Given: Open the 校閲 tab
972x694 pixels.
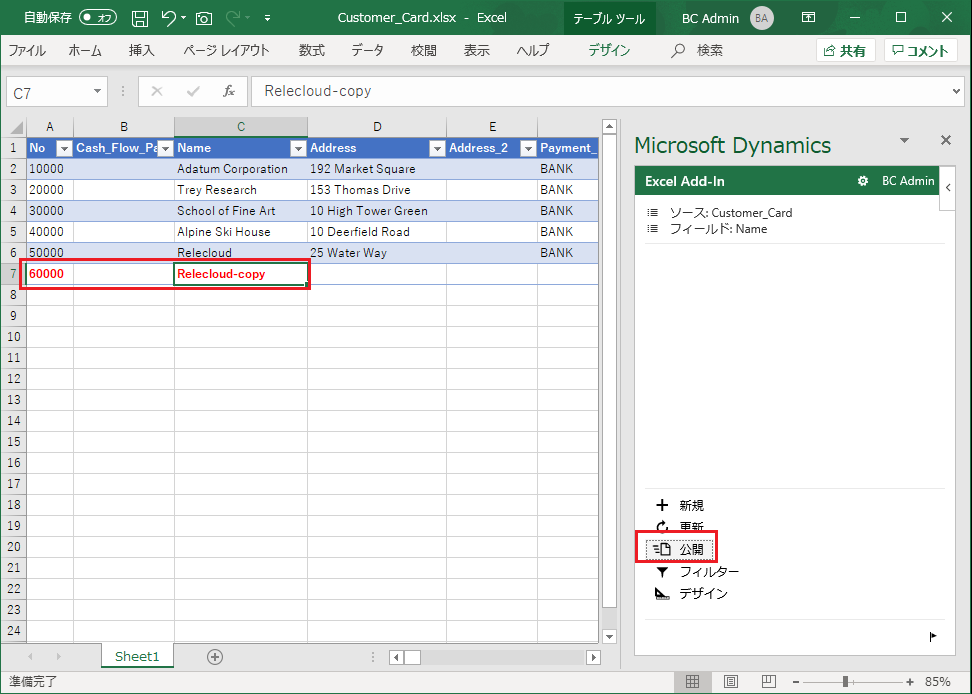Looking at the screenshot, I should 424,50.
